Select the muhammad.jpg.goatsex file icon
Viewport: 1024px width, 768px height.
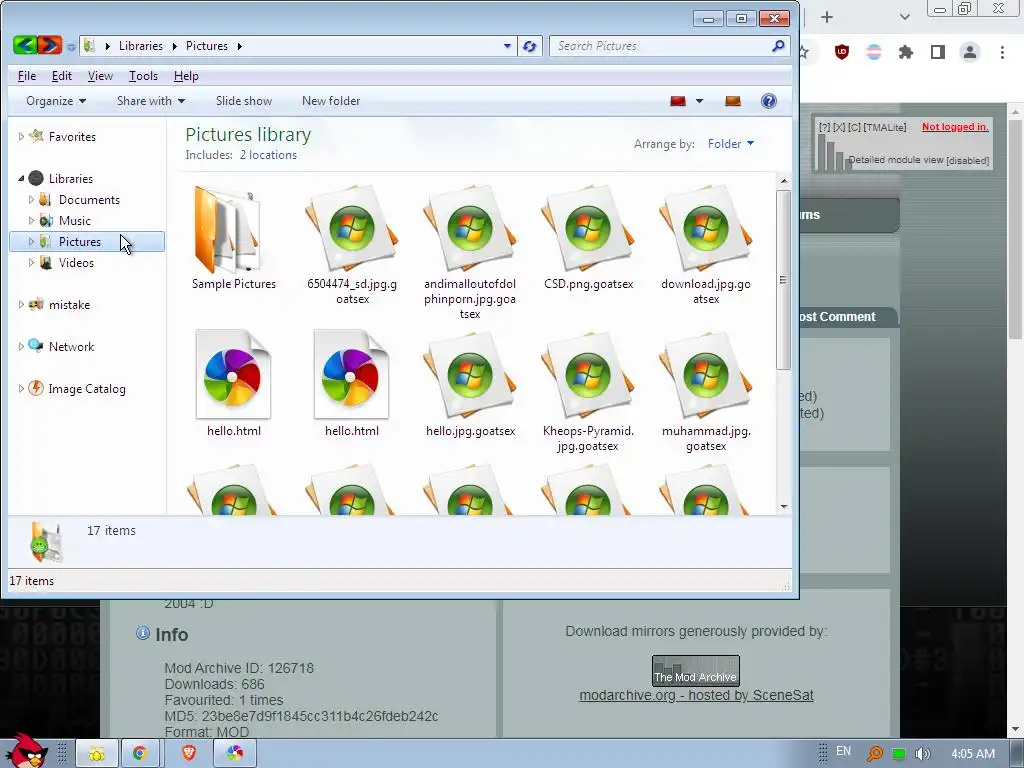(706, 377)
